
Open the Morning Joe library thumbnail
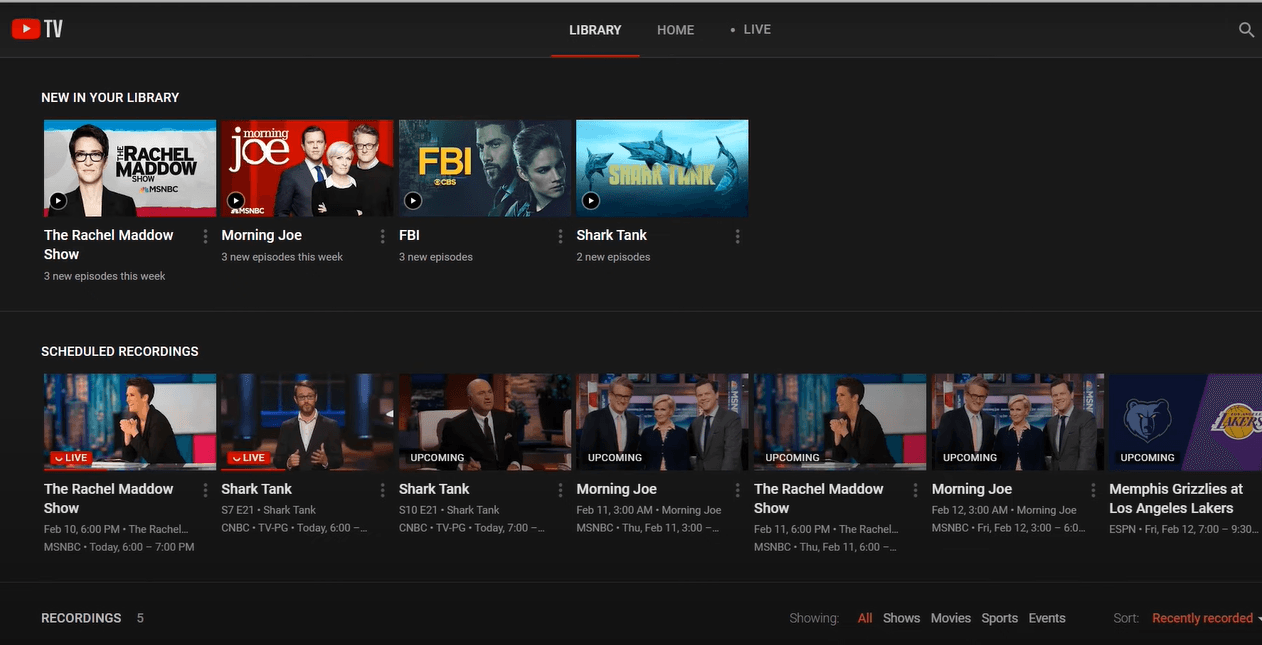[x=307, y=168]
